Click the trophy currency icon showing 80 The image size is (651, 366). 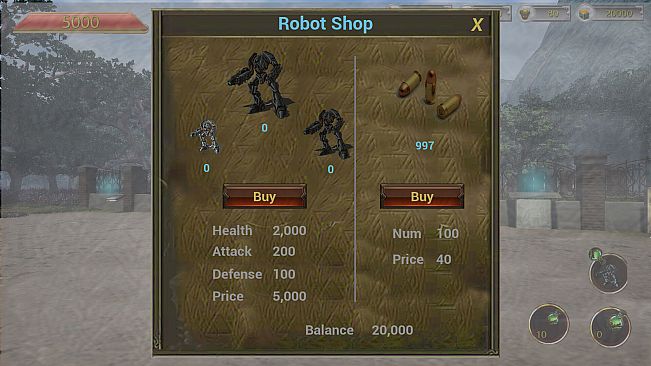pos(526,14)
